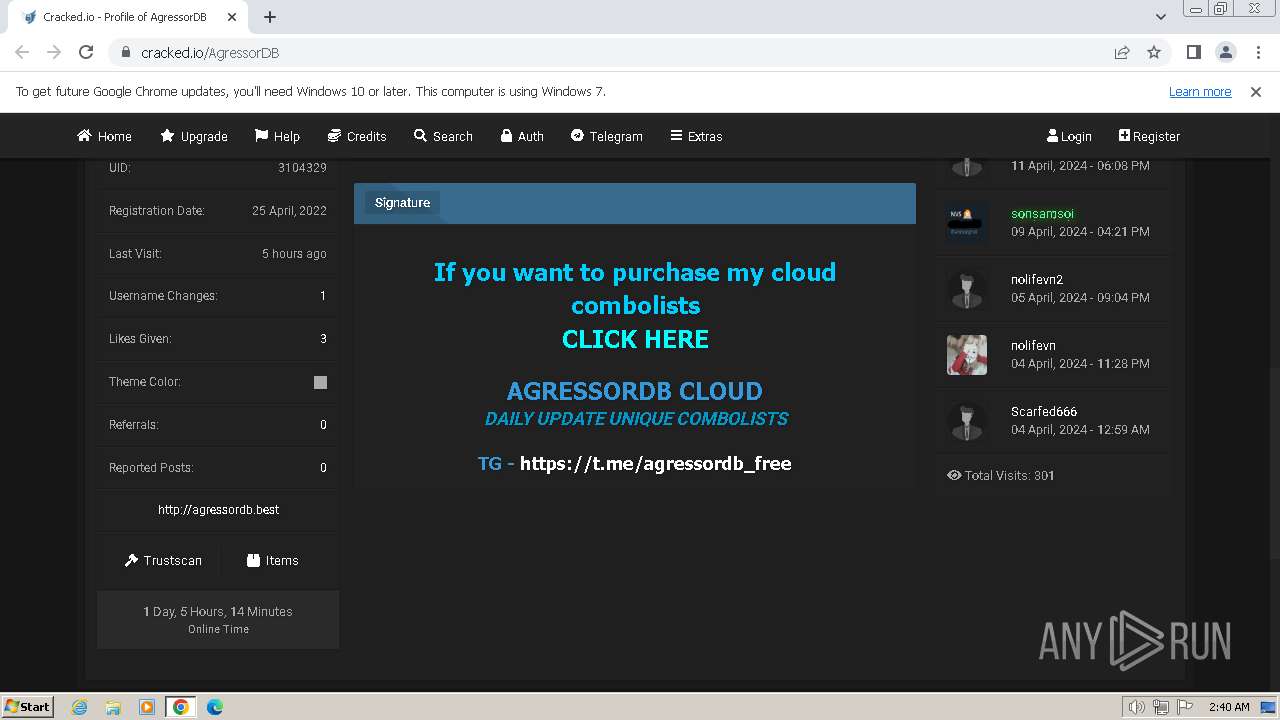Click the Last Visit 5 hours ago value

(294, 254)
